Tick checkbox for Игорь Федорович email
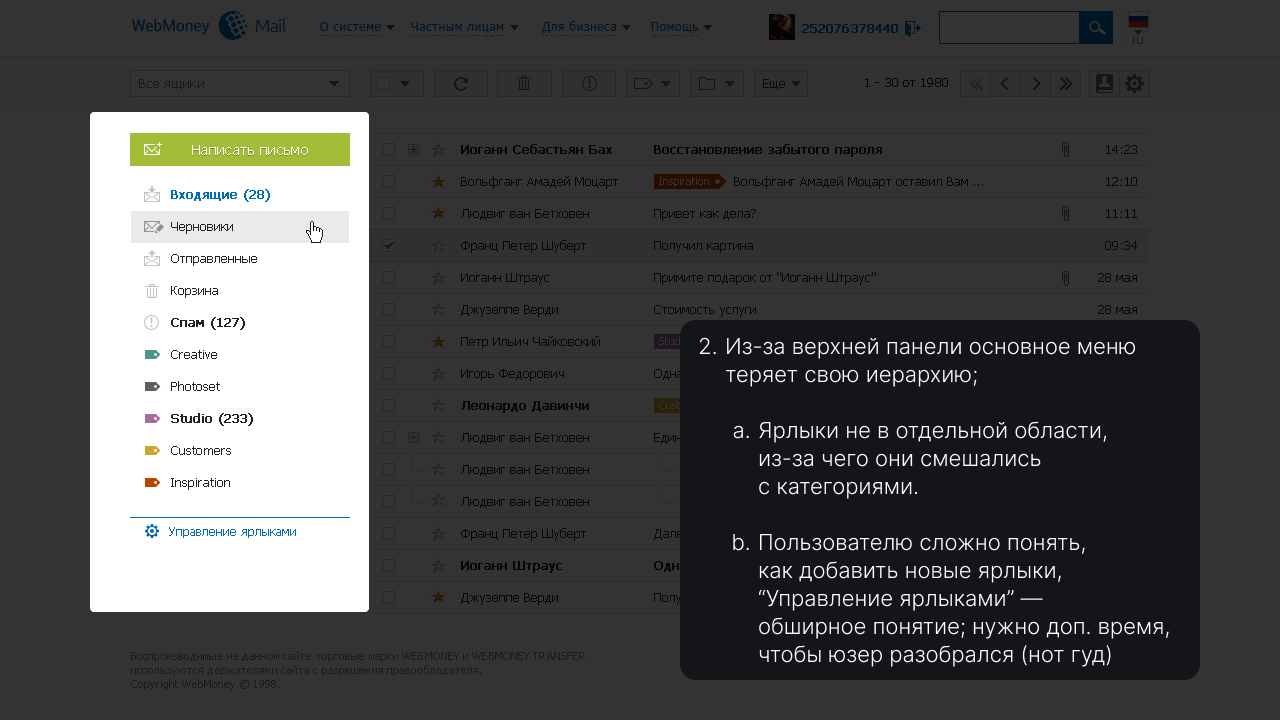The height and width of the screenshot is (720, 1280). coord(389,374)
